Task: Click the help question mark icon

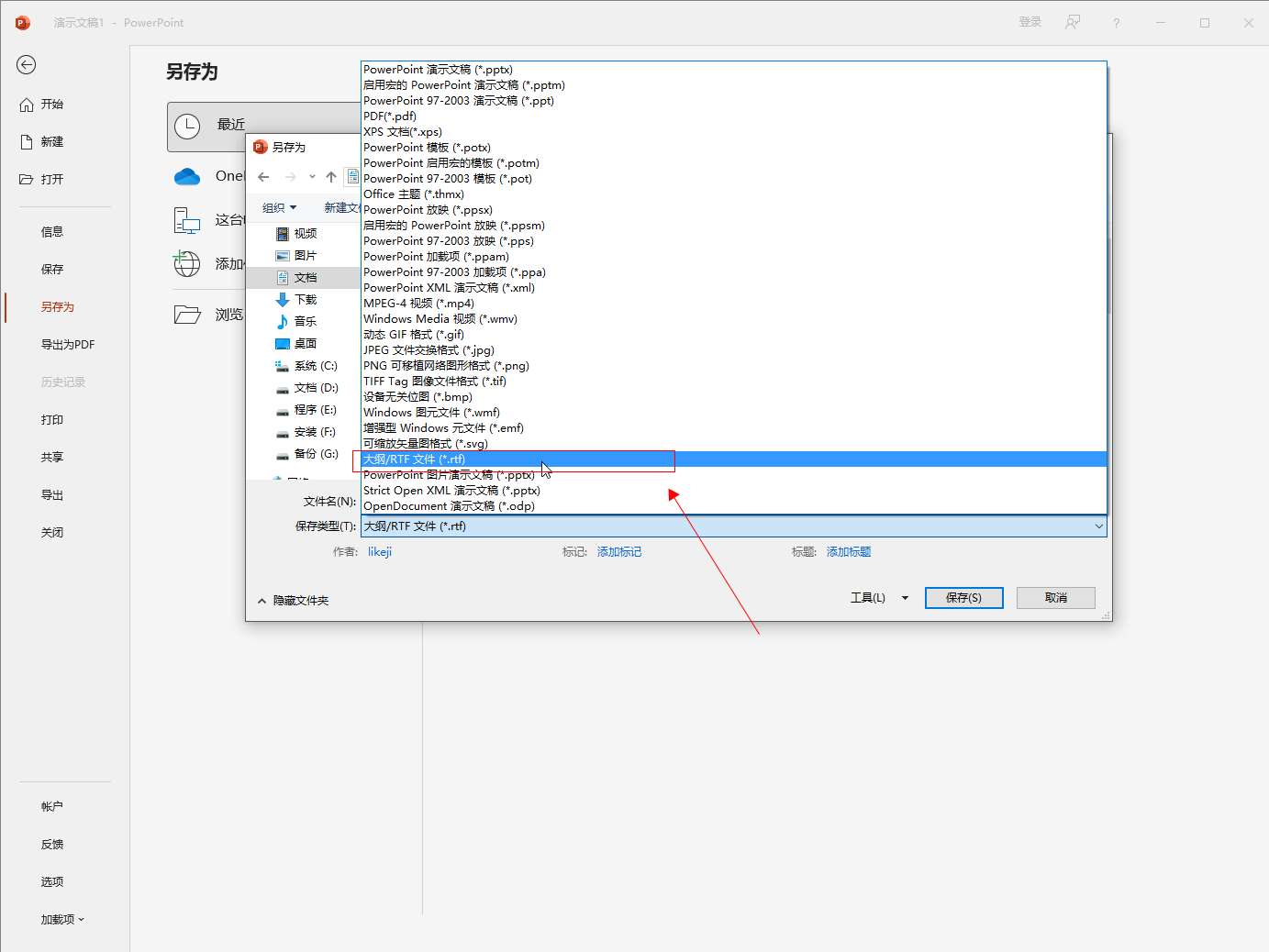Action: (1117, 23)
